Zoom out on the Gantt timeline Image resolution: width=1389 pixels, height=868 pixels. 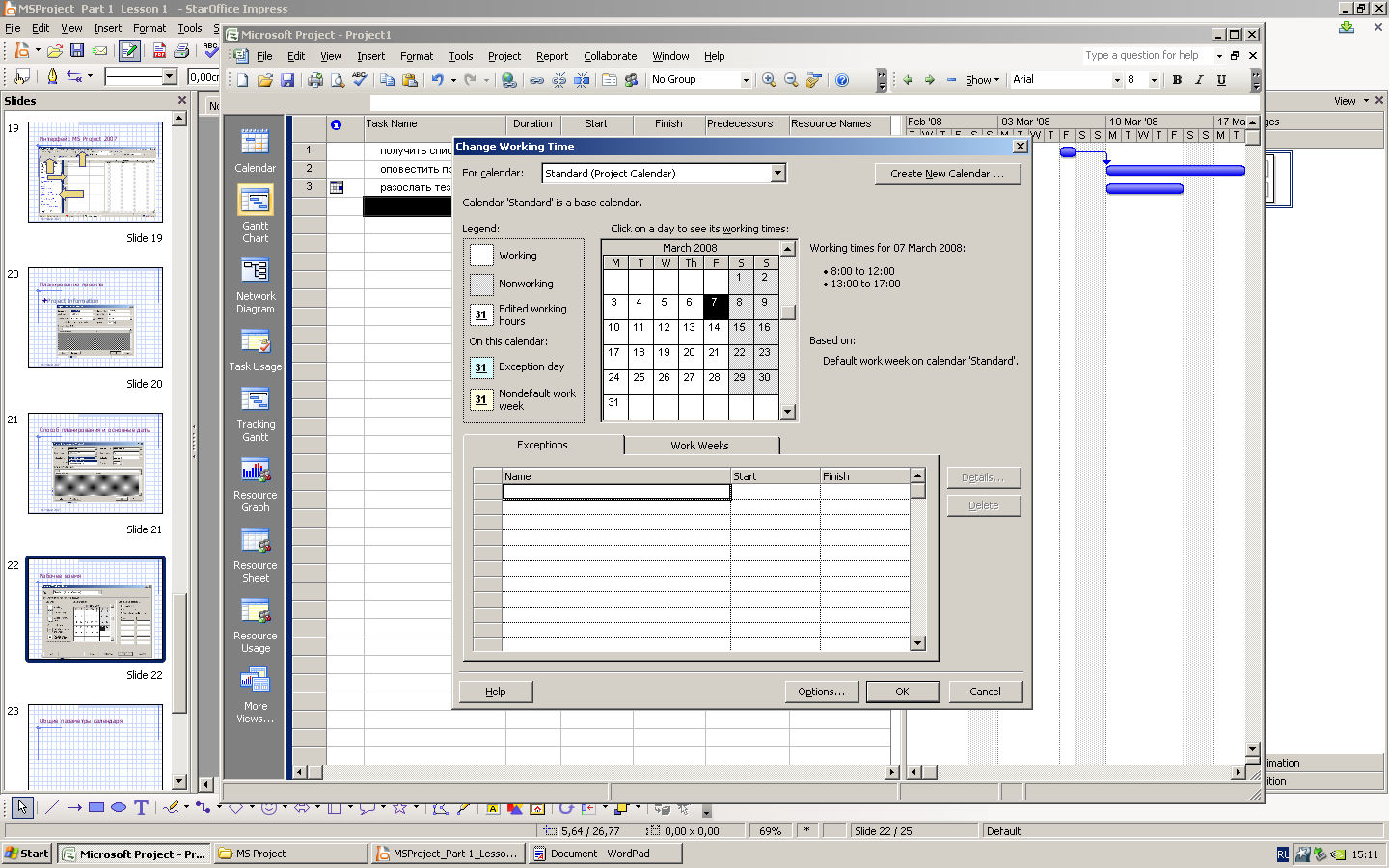pos(791,80)
